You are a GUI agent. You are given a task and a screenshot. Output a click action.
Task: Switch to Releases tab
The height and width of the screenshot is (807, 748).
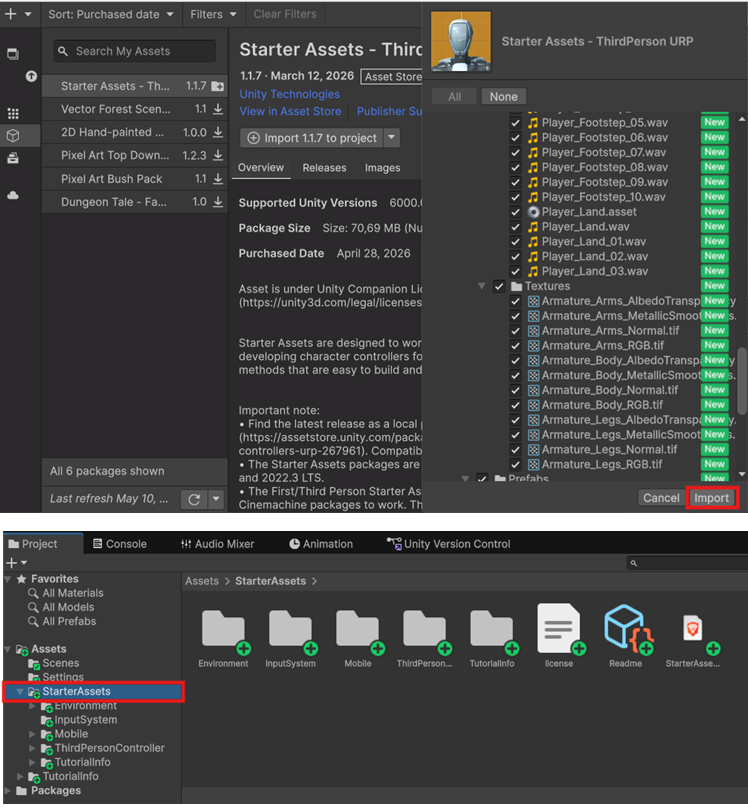coord(324,168)
